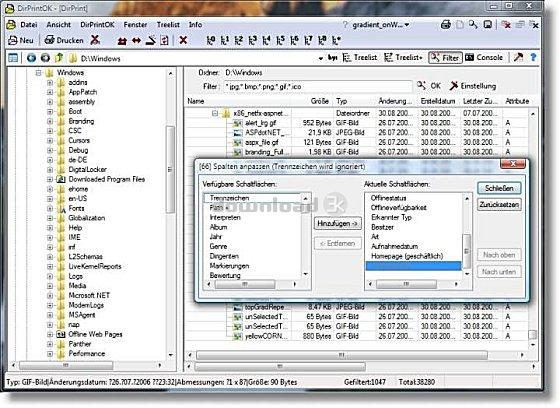Click the up-folder icon beside address bar
This screenshot has width=560, height=408.
pyautogui.click(x=59, y=58)
